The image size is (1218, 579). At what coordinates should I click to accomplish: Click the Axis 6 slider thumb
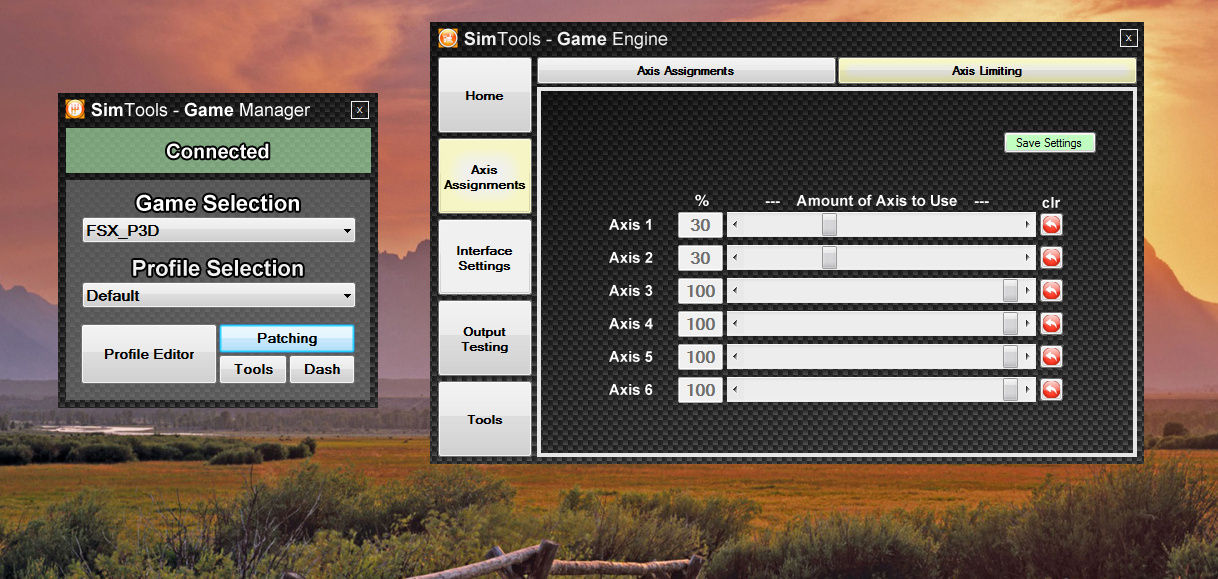pos(1011,390)
